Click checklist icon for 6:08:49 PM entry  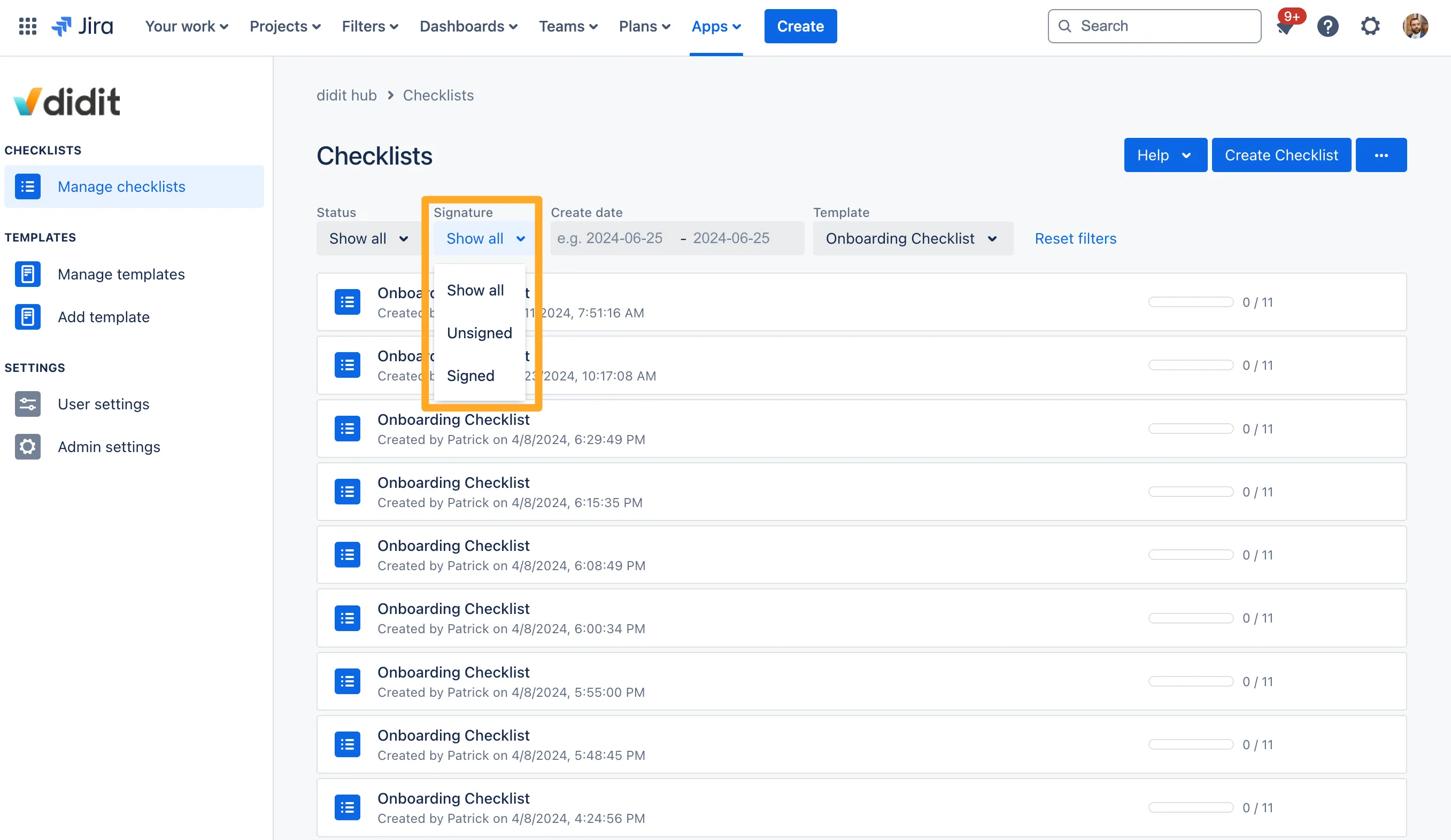(x=347, y=555)
